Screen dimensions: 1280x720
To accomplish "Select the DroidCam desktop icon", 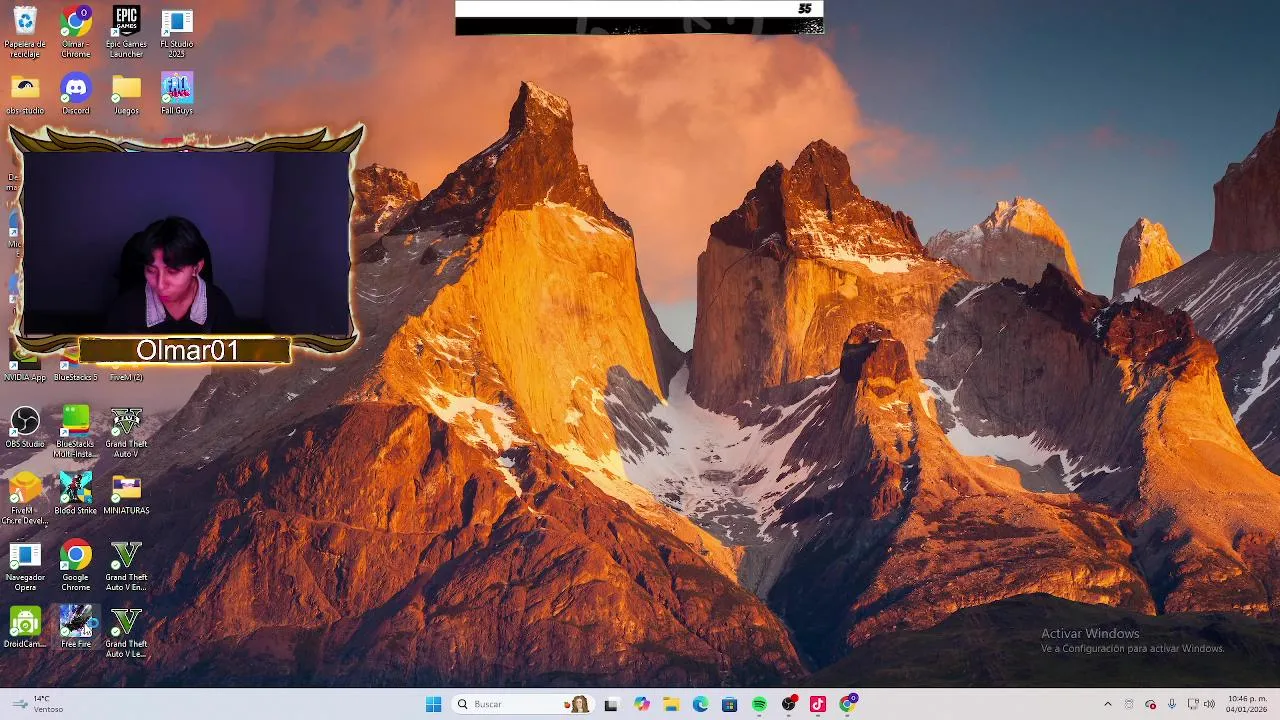I will point(25,627).
